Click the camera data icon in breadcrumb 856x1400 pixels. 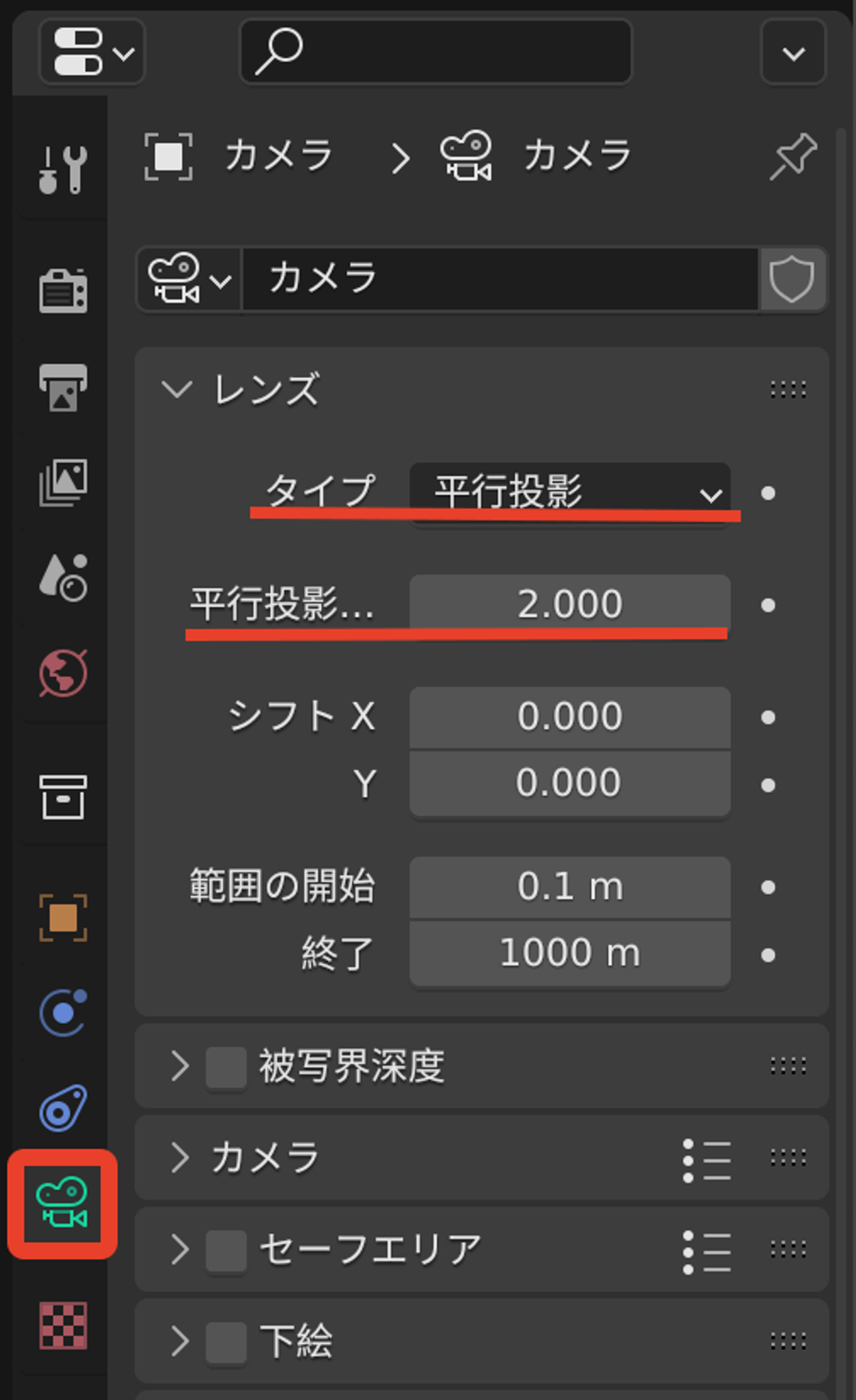(466, 156)
